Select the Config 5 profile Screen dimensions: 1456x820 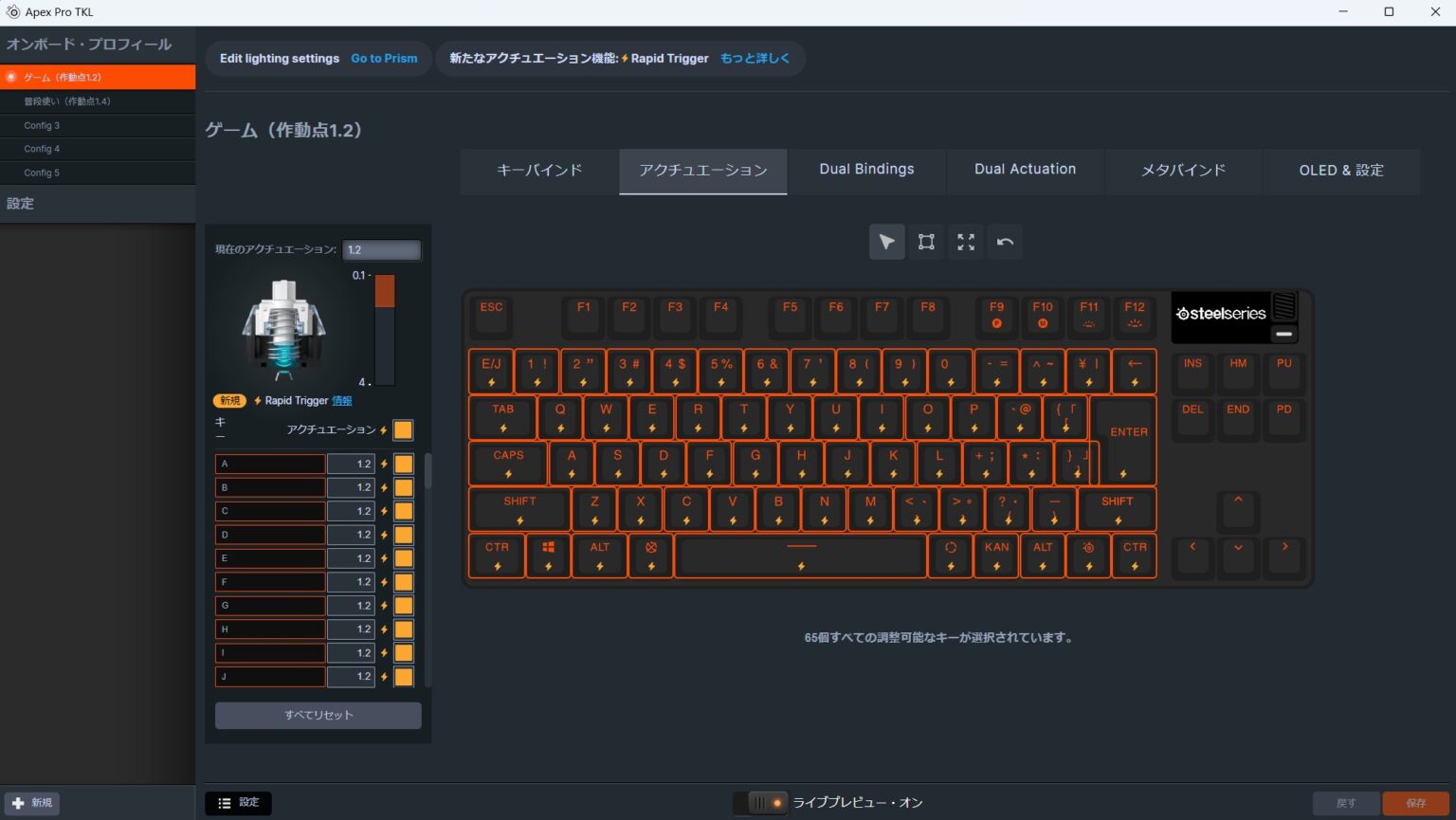[98, 173]
